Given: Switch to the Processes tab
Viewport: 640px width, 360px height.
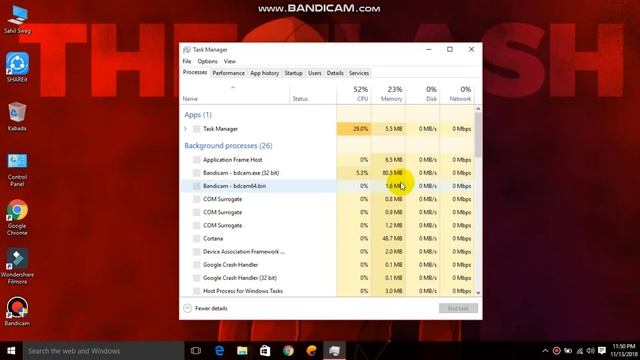Looking at the screenshot, I should [x=195, y=72].
